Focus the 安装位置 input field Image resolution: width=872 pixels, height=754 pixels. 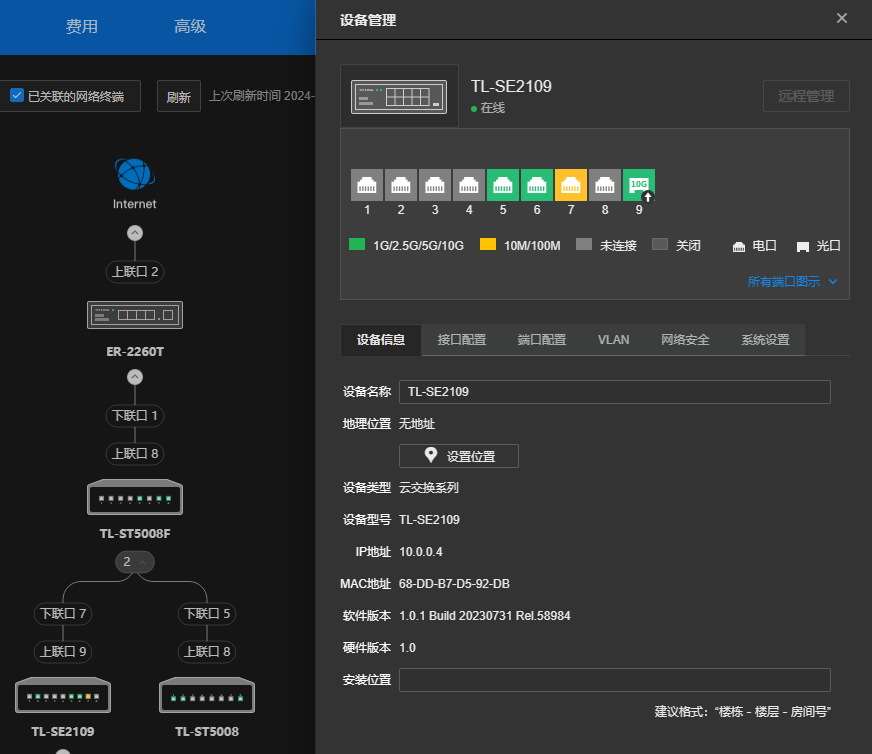pos(615,680)
